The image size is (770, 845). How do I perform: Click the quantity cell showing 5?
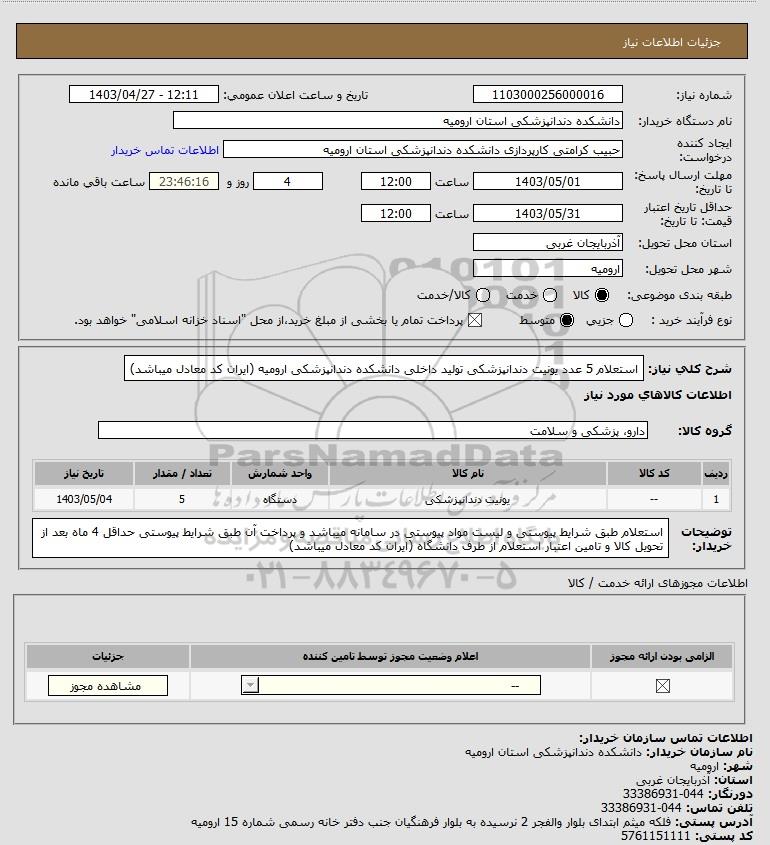(x=182, y=499)
